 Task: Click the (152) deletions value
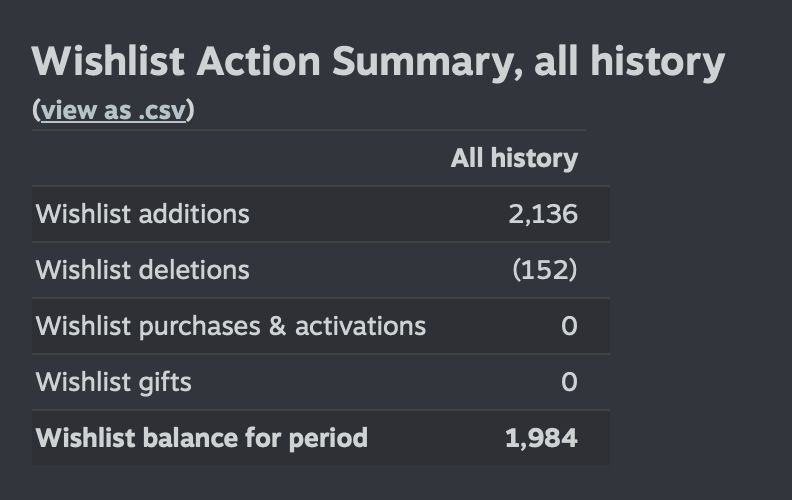point(544,270)
